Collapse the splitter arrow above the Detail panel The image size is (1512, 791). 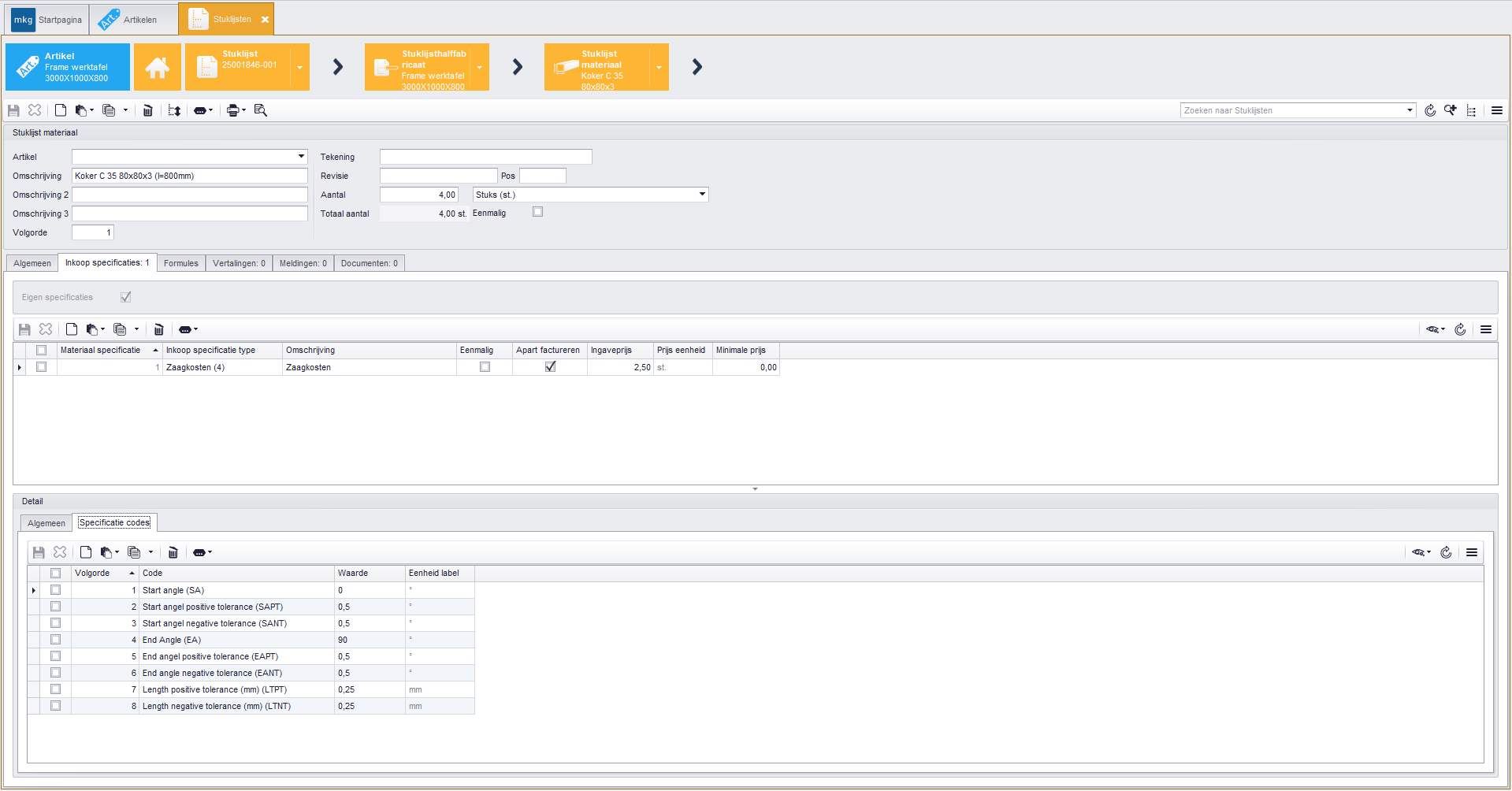point(755,489)
